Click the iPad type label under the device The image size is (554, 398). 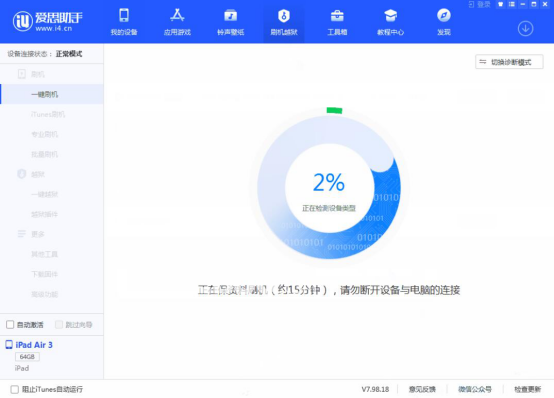[x=22, y=368]
